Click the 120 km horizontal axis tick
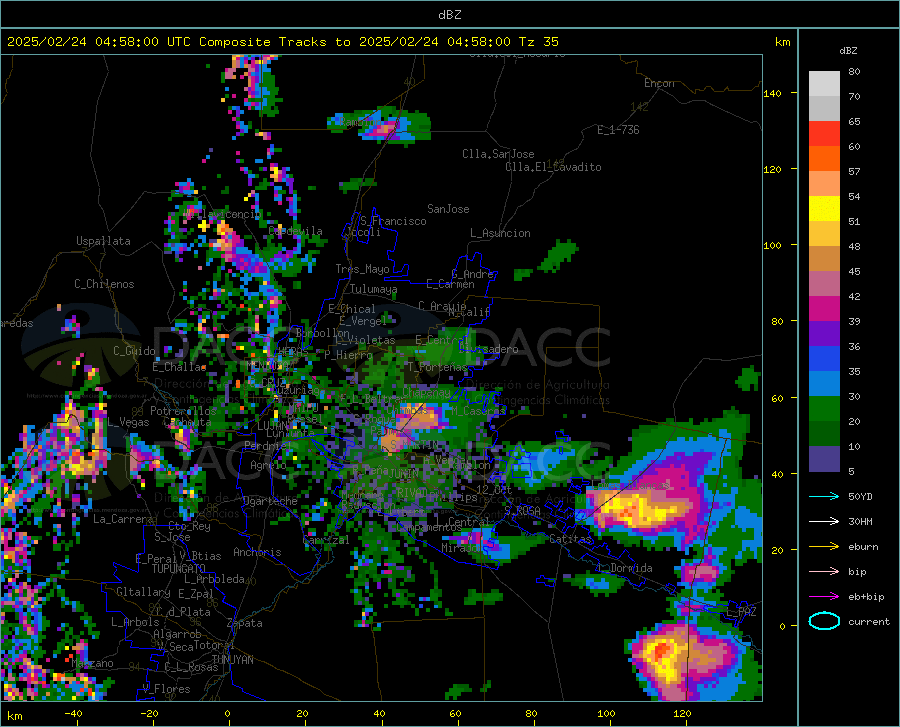 [682, 713]
